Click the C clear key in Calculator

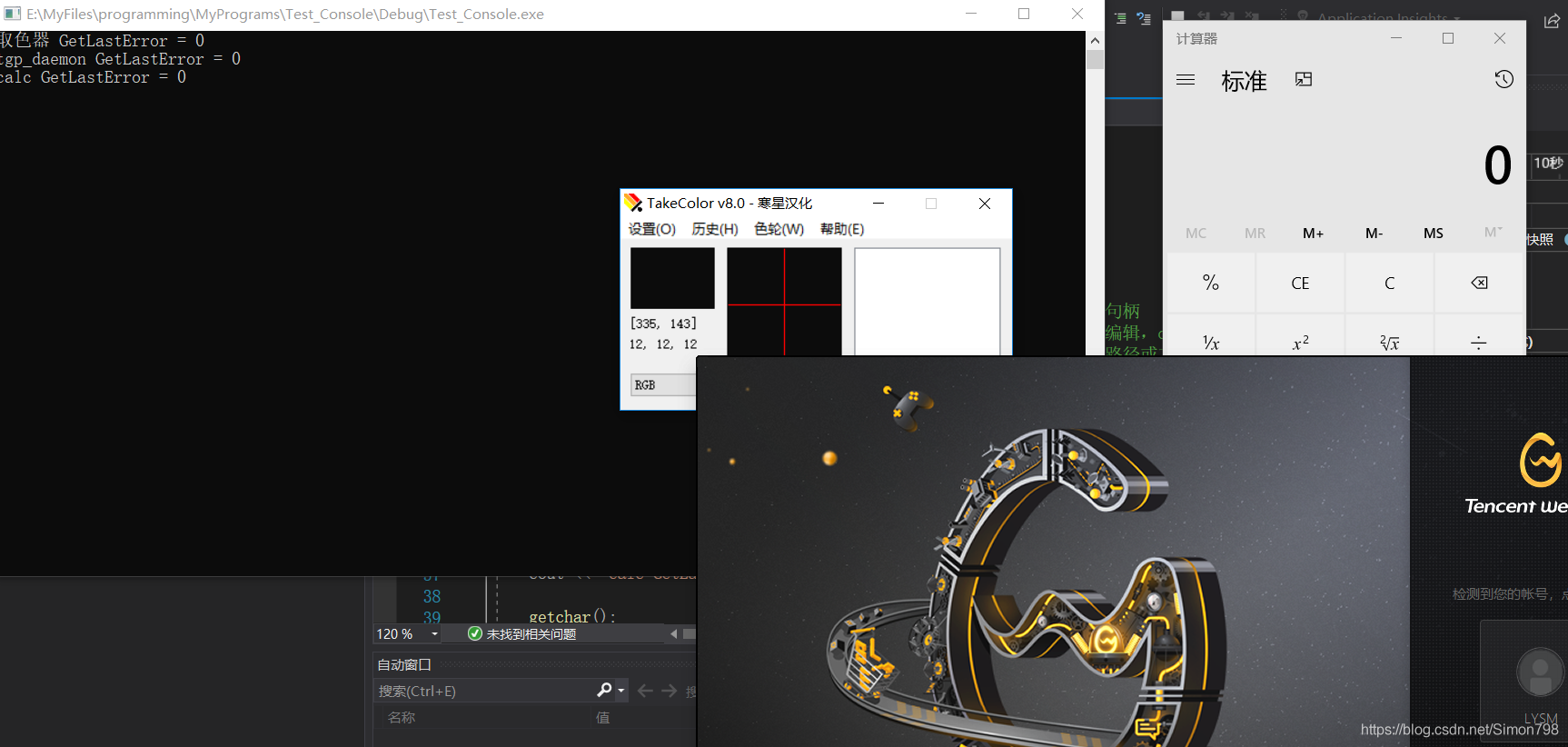coord(1389,283)
